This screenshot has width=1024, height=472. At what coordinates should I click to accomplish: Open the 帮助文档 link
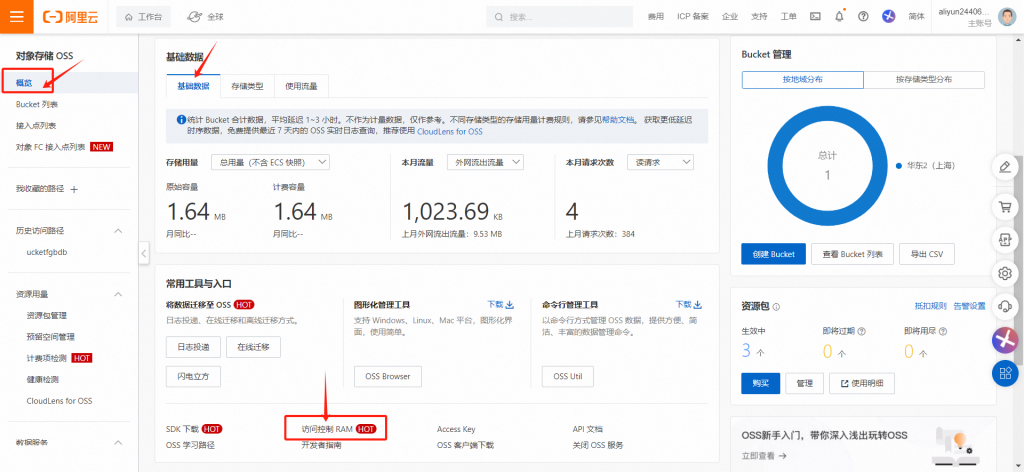click(618, 120)
